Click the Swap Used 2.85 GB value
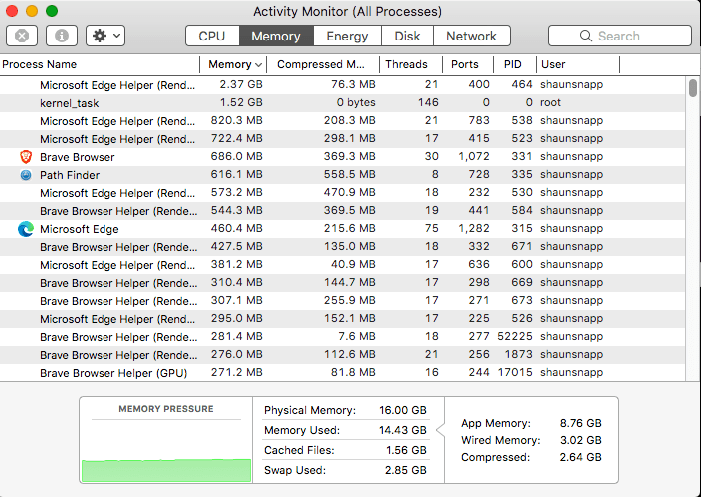 [406, 470]
